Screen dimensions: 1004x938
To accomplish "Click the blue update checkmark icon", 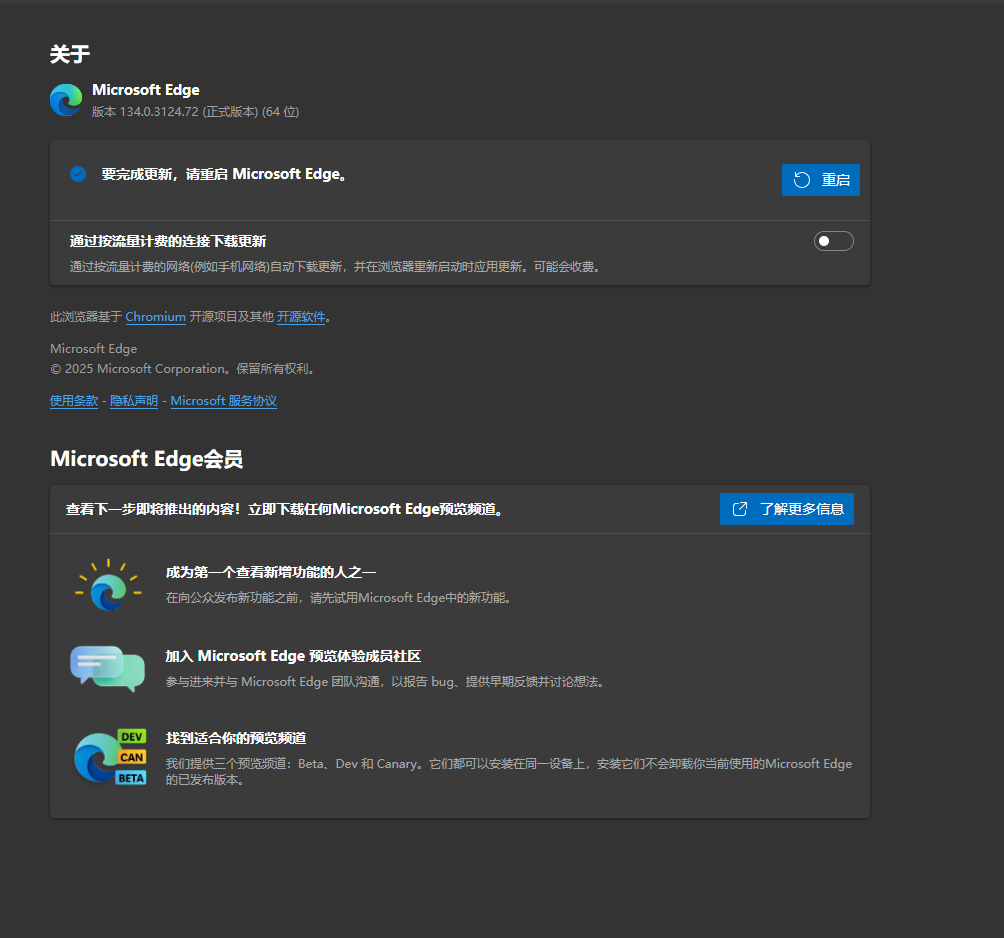I will (78, 174).
